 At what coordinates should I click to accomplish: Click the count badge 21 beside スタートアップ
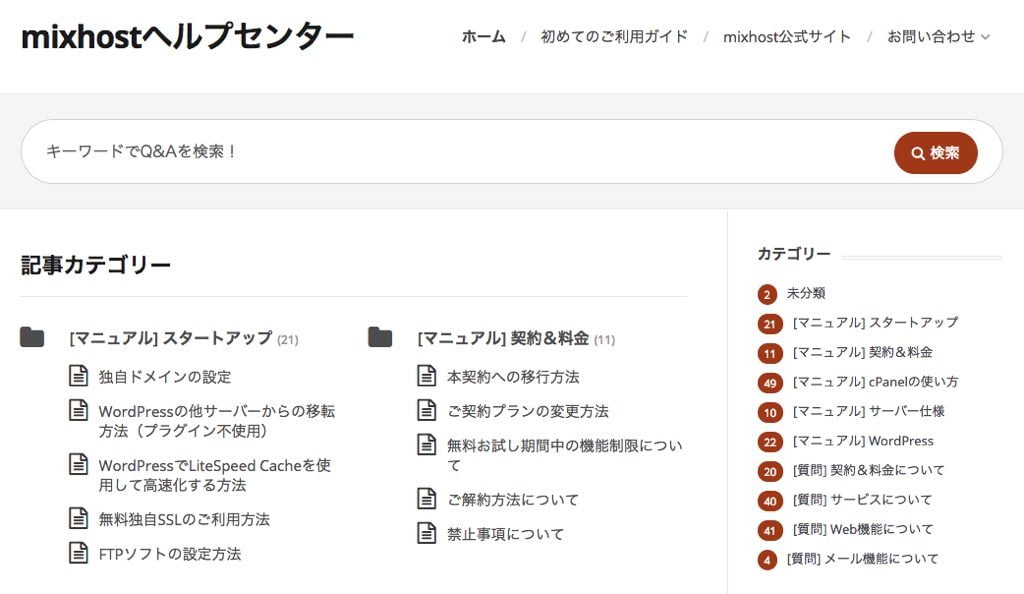pos(770,324)
